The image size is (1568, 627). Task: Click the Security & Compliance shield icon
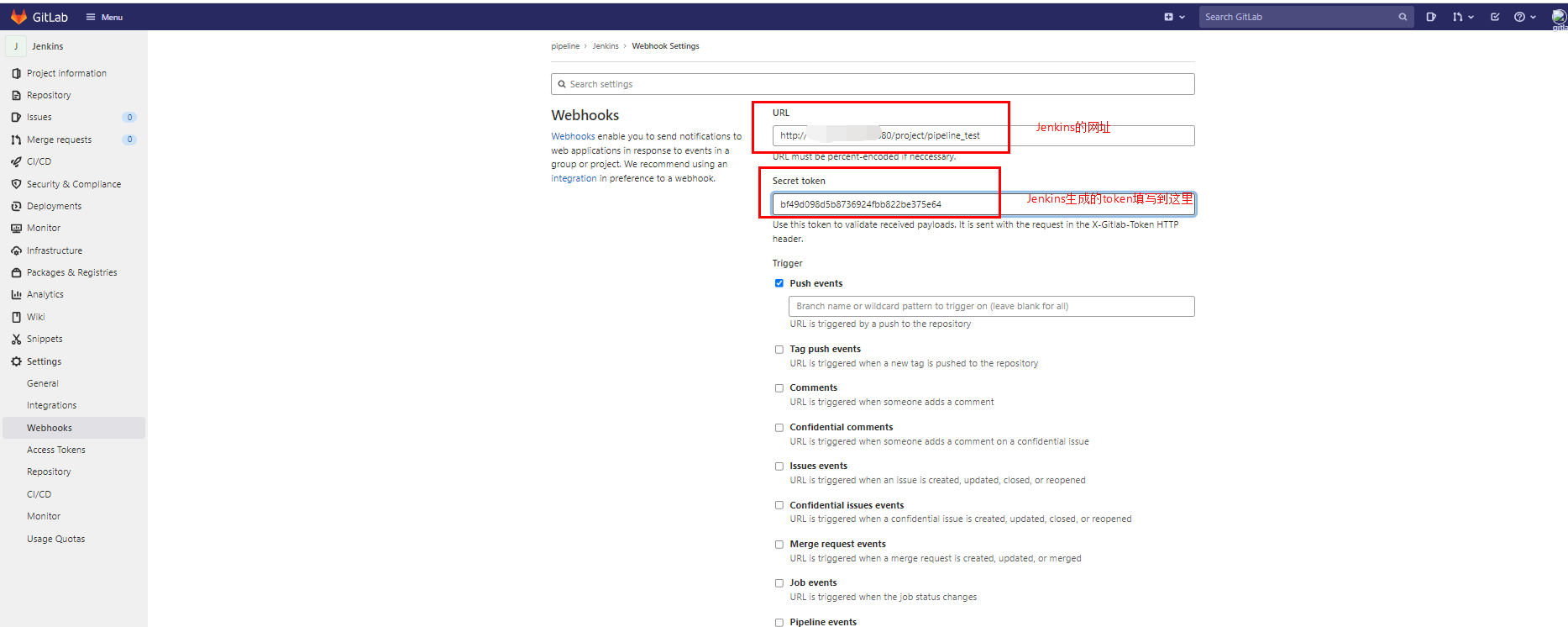click(x=16, y=184)
